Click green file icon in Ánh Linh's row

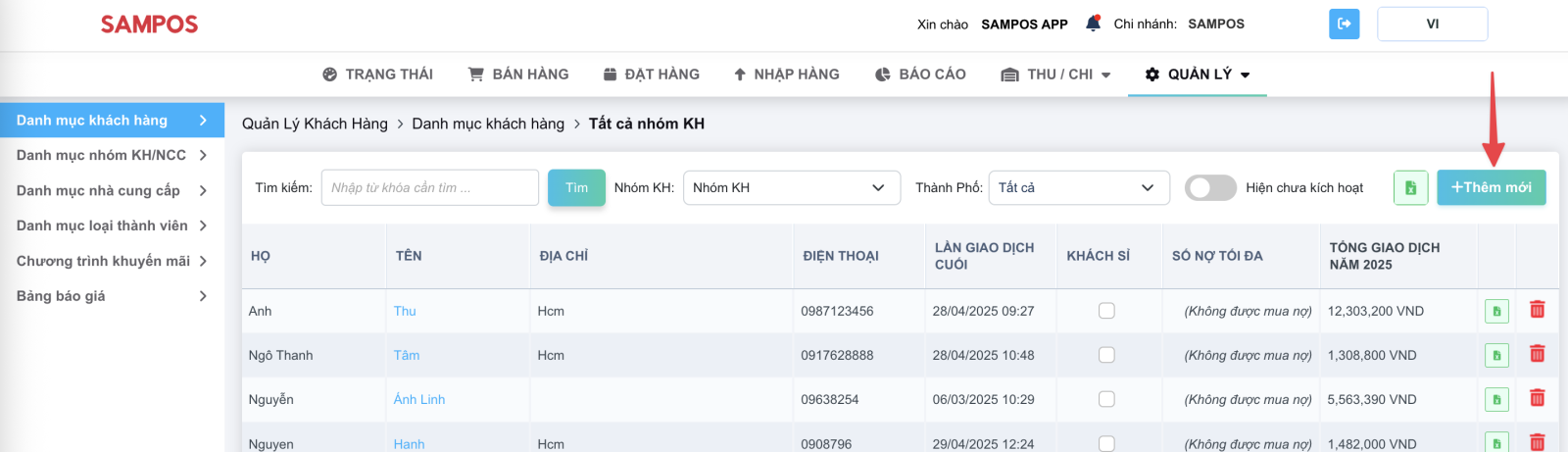tap(1496, 399)
